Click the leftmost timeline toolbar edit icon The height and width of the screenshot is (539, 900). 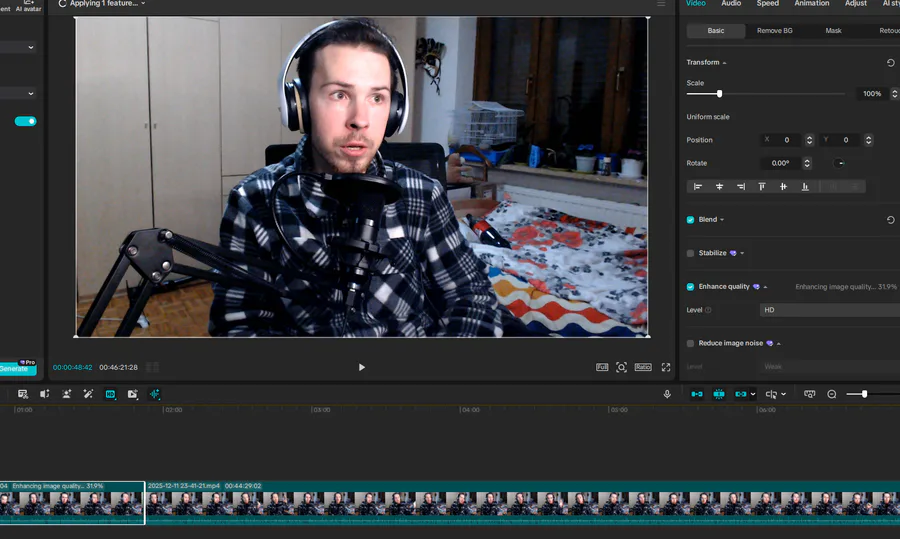coord(22,394)
